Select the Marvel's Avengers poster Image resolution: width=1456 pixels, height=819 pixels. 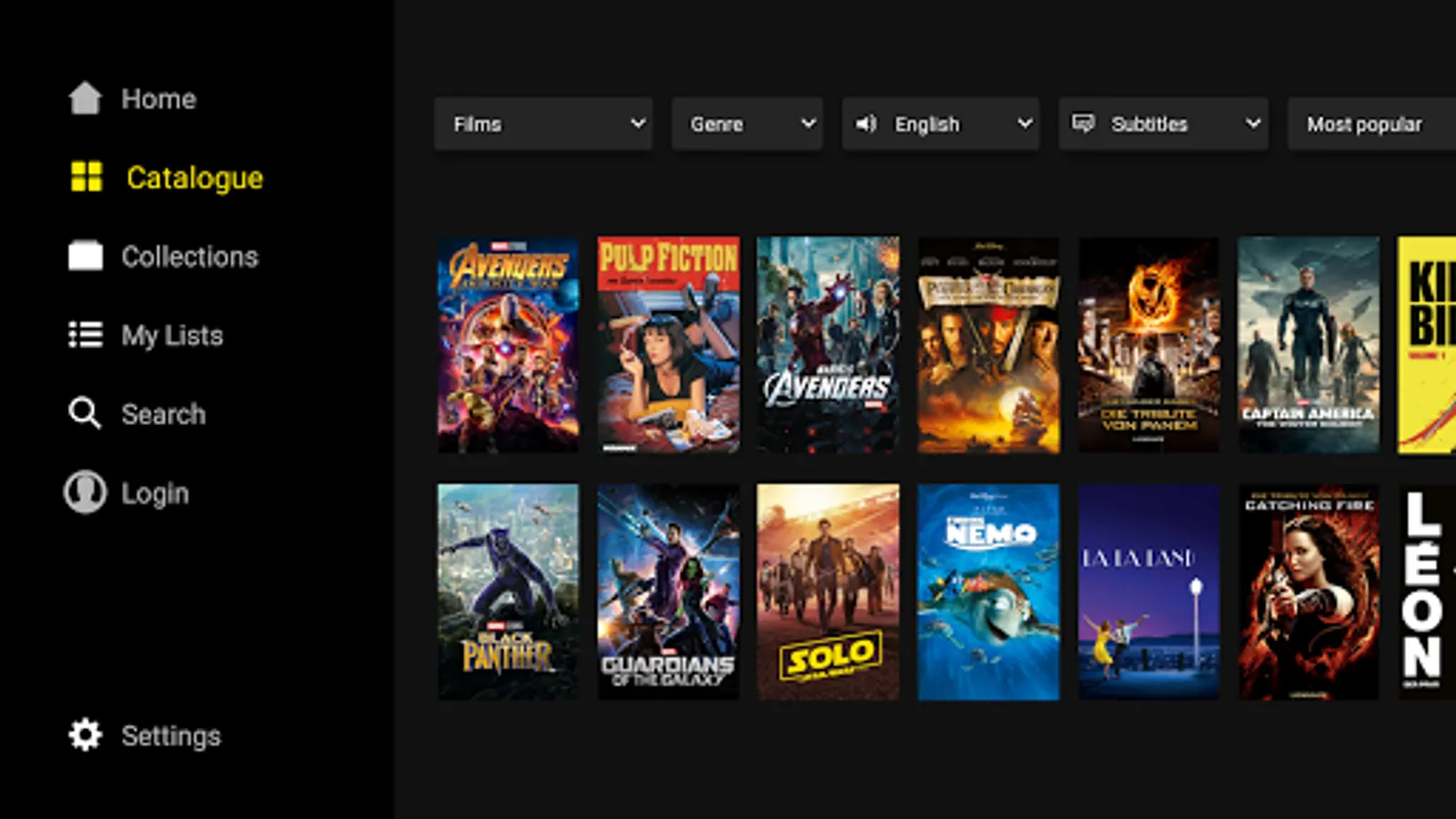(828, 345)
